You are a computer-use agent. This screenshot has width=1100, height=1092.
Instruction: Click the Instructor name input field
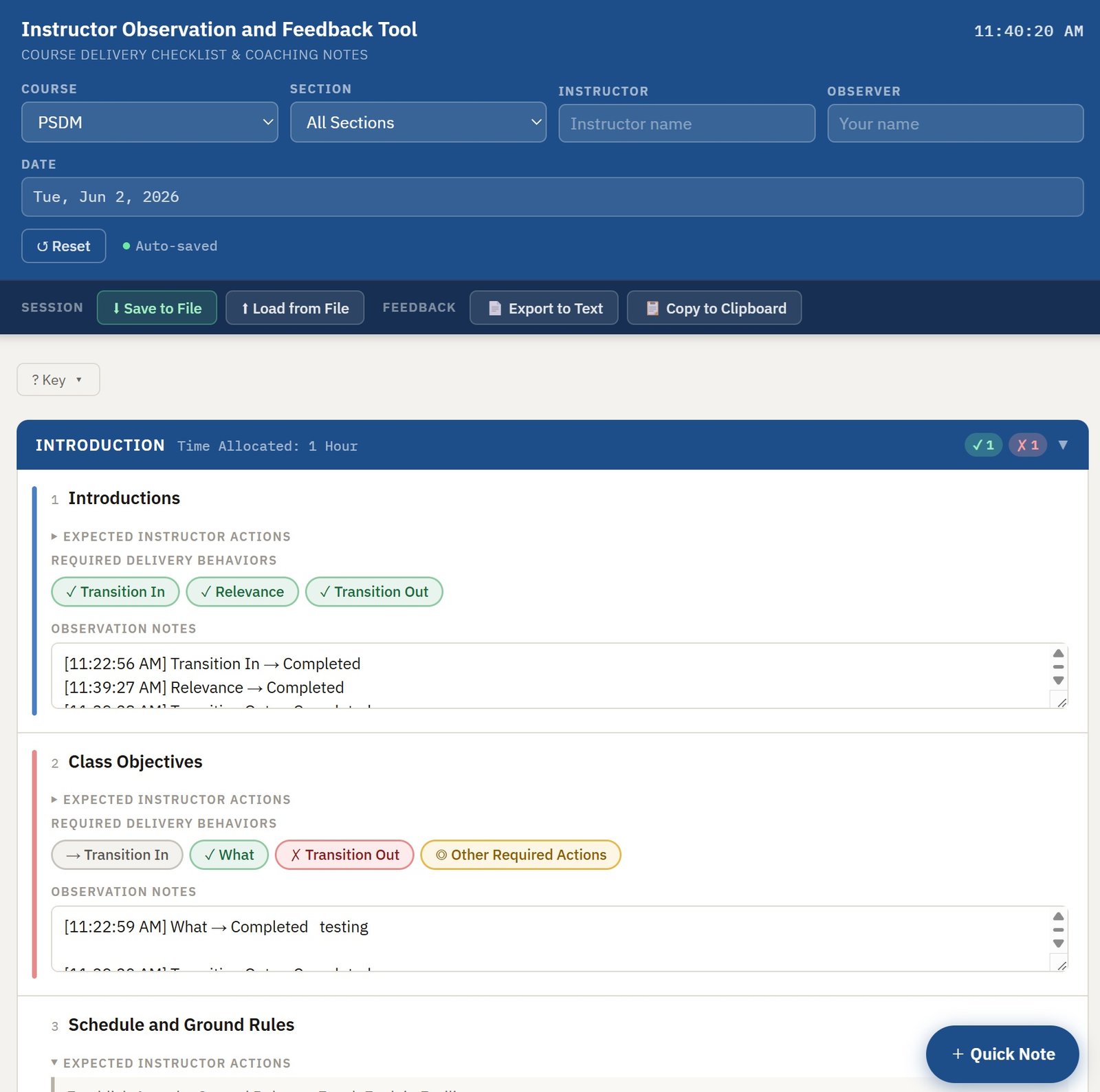click(687, 124)
